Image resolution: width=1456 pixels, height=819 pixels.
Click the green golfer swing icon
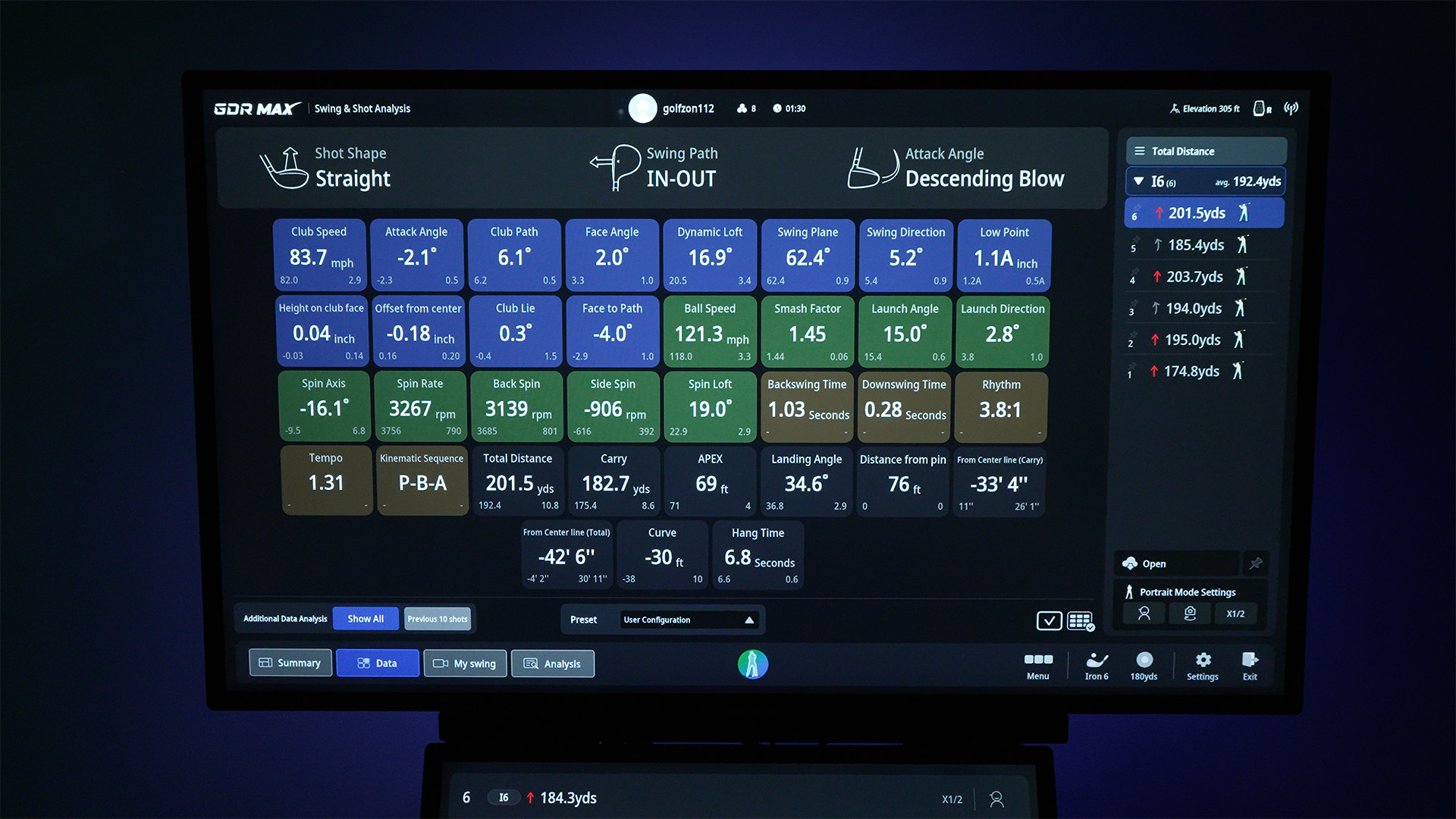753,664
